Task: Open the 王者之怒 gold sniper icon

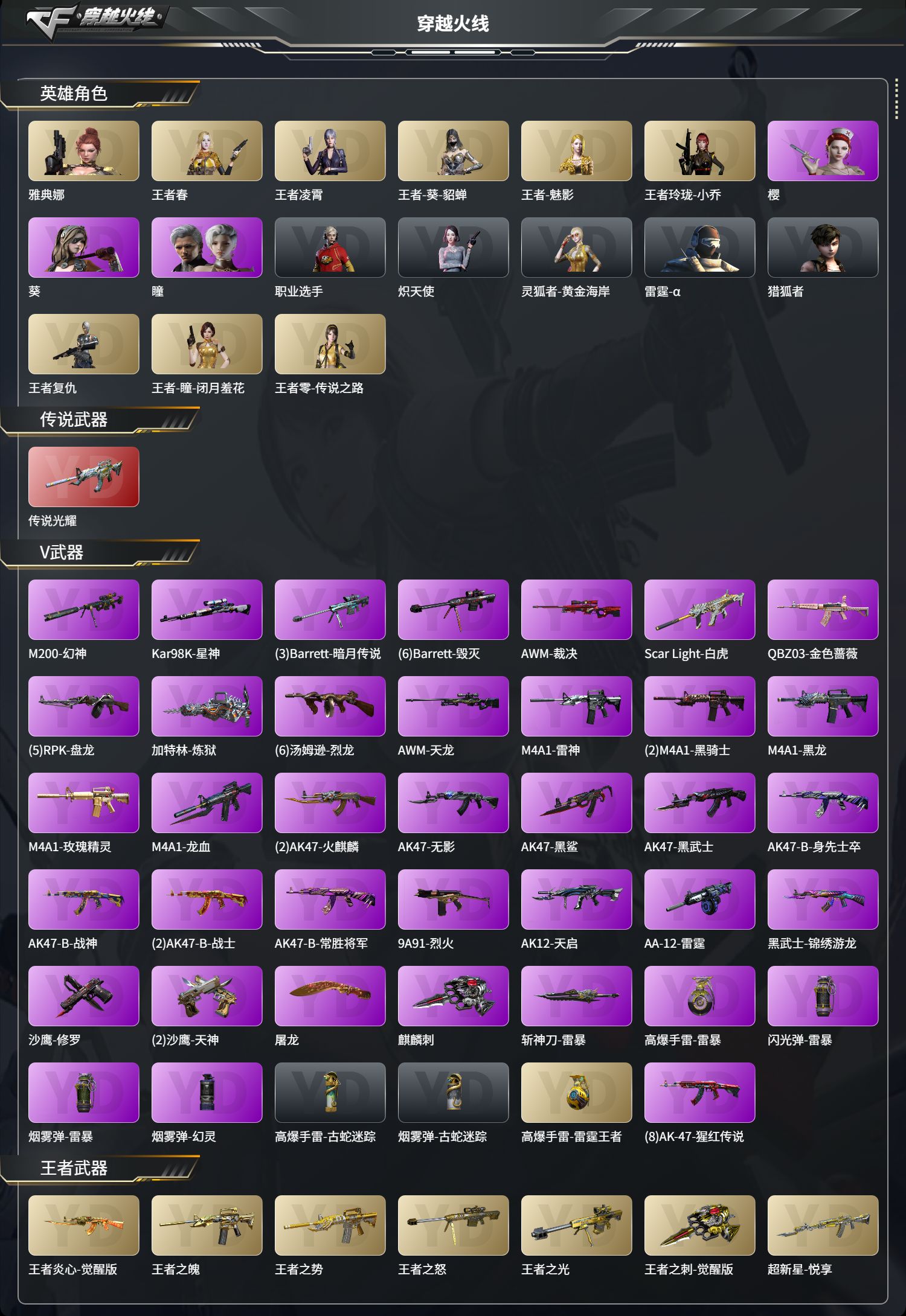Action: pos(453,1225)
